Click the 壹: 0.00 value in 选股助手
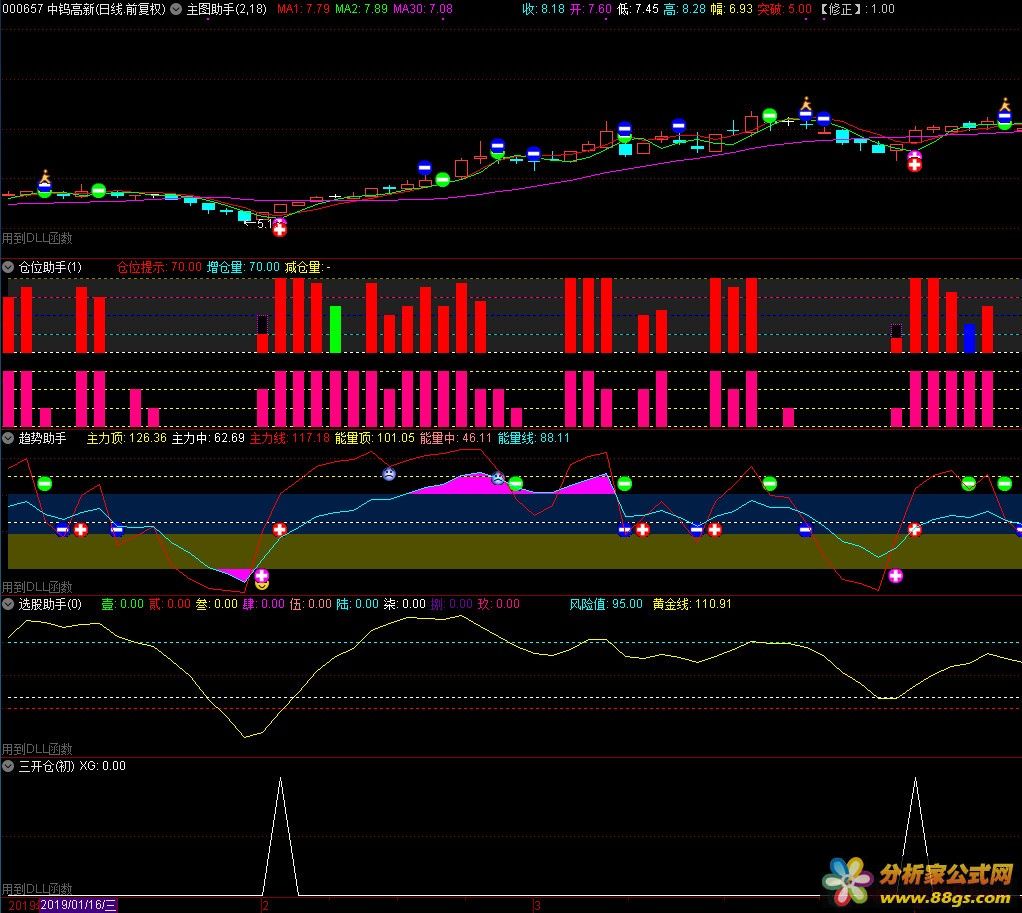Viewport: 1022px width, 913px height. coord(123,604)
